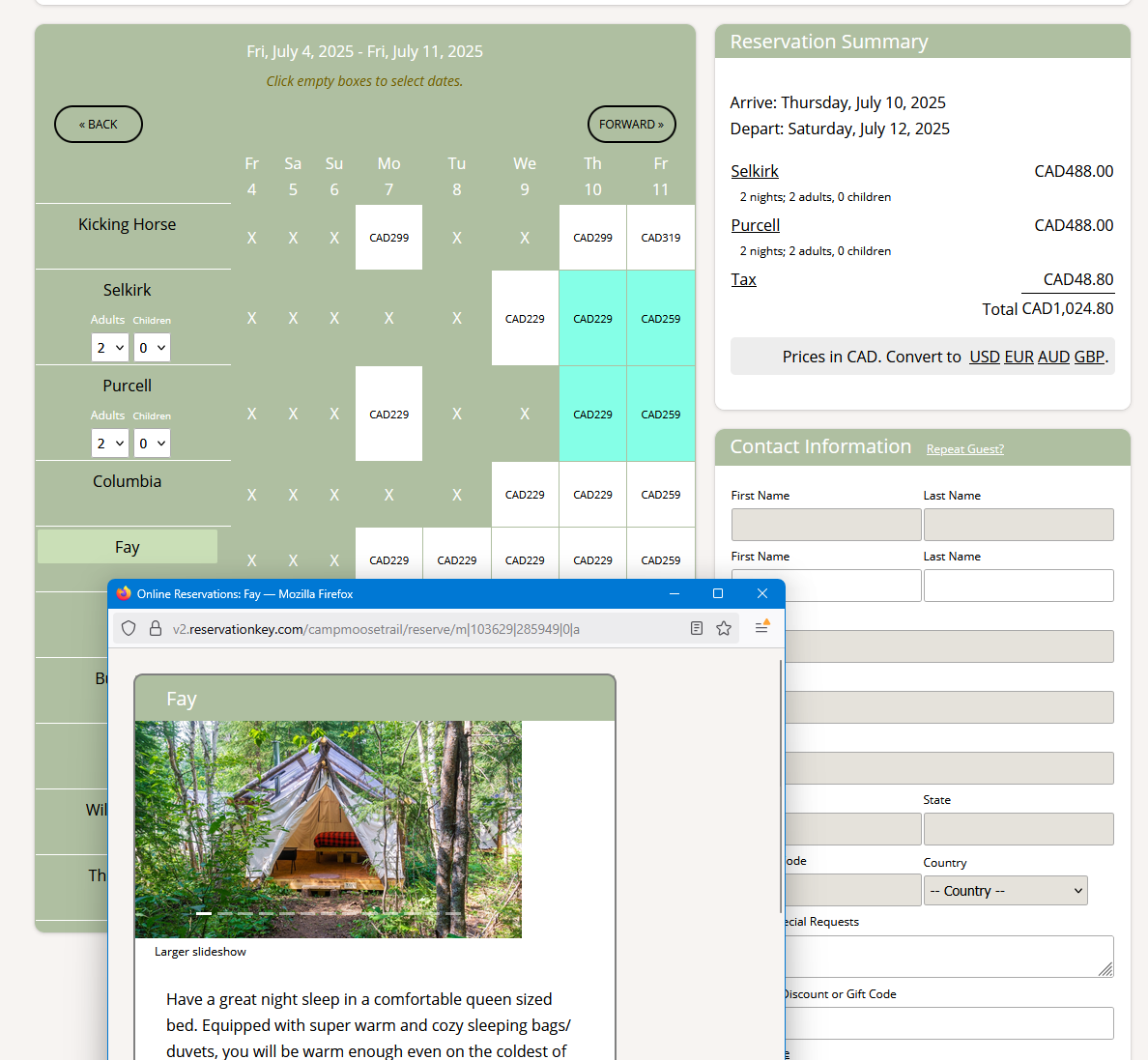Click the site security padlock icon
The image size is (1148, 1060).
click(x=155, y=629)
